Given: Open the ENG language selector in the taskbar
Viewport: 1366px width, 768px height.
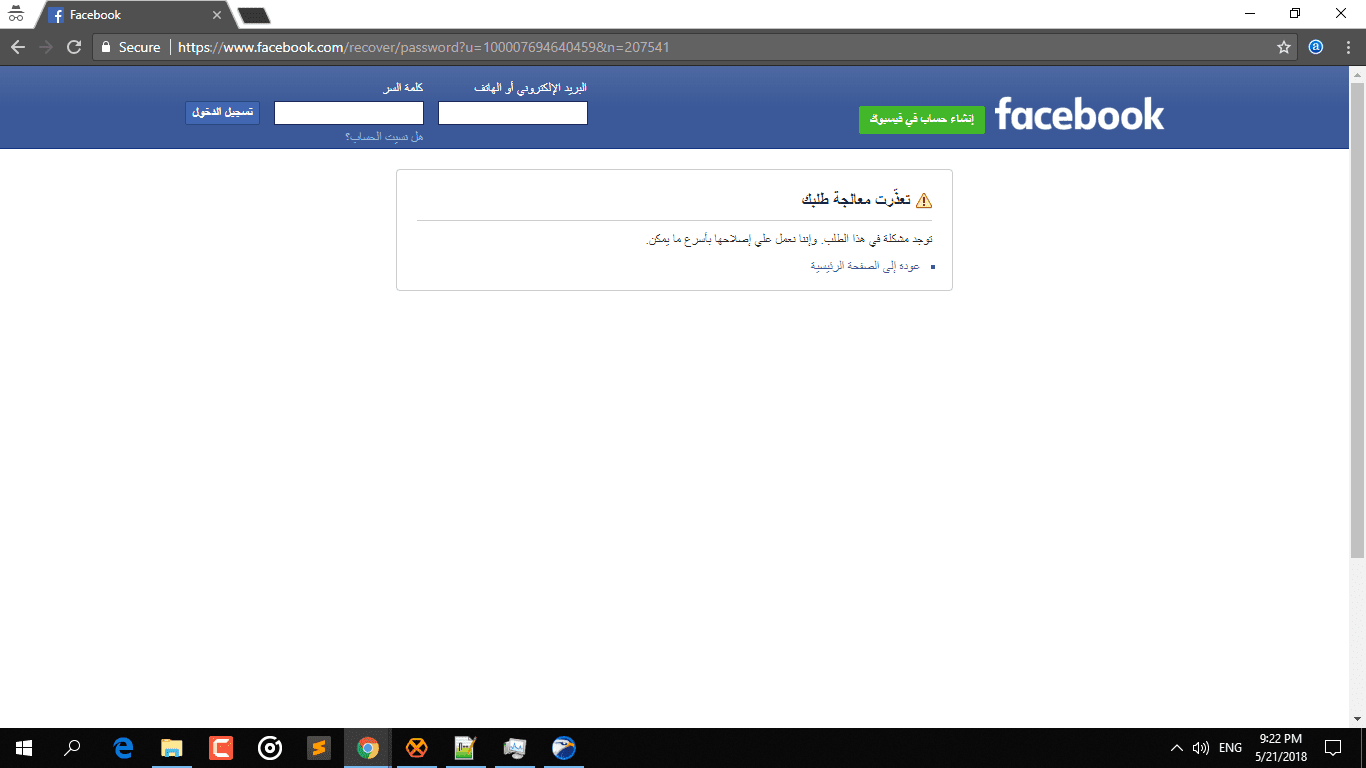Looking at the screenshot, I should [x=1231, y=748].
